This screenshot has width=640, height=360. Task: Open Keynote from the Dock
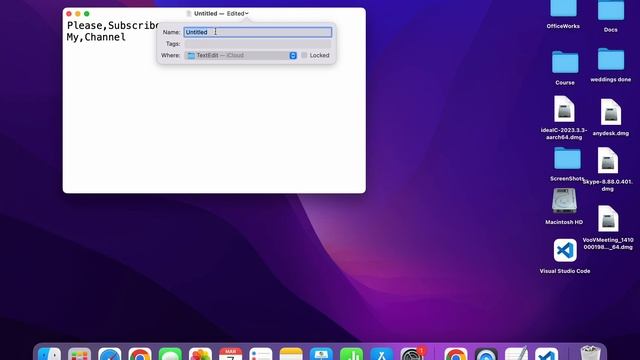pyautogui.click(x=321, y=353)
